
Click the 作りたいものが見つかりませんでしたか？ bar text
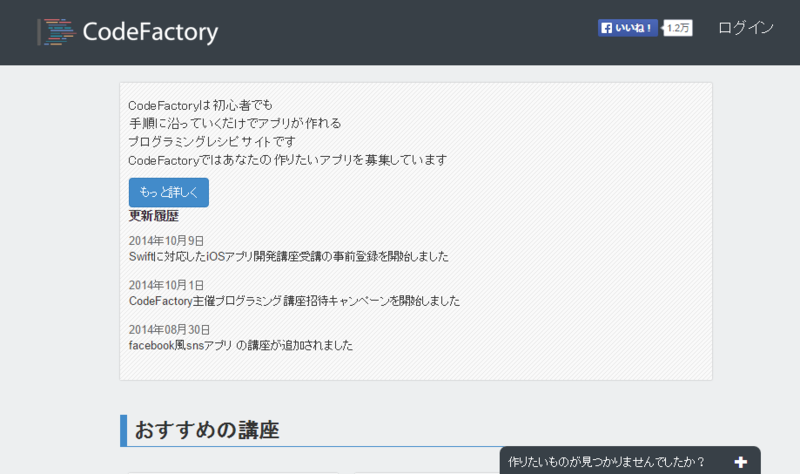click(x=606, y=462)
